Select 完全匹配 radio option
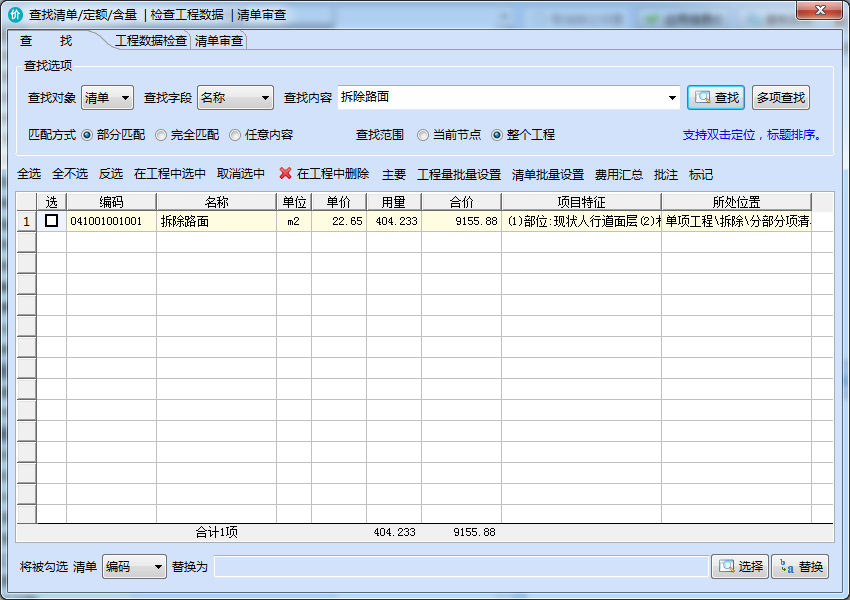This screenshot has width=850, height=600. (x=161, y=135)
